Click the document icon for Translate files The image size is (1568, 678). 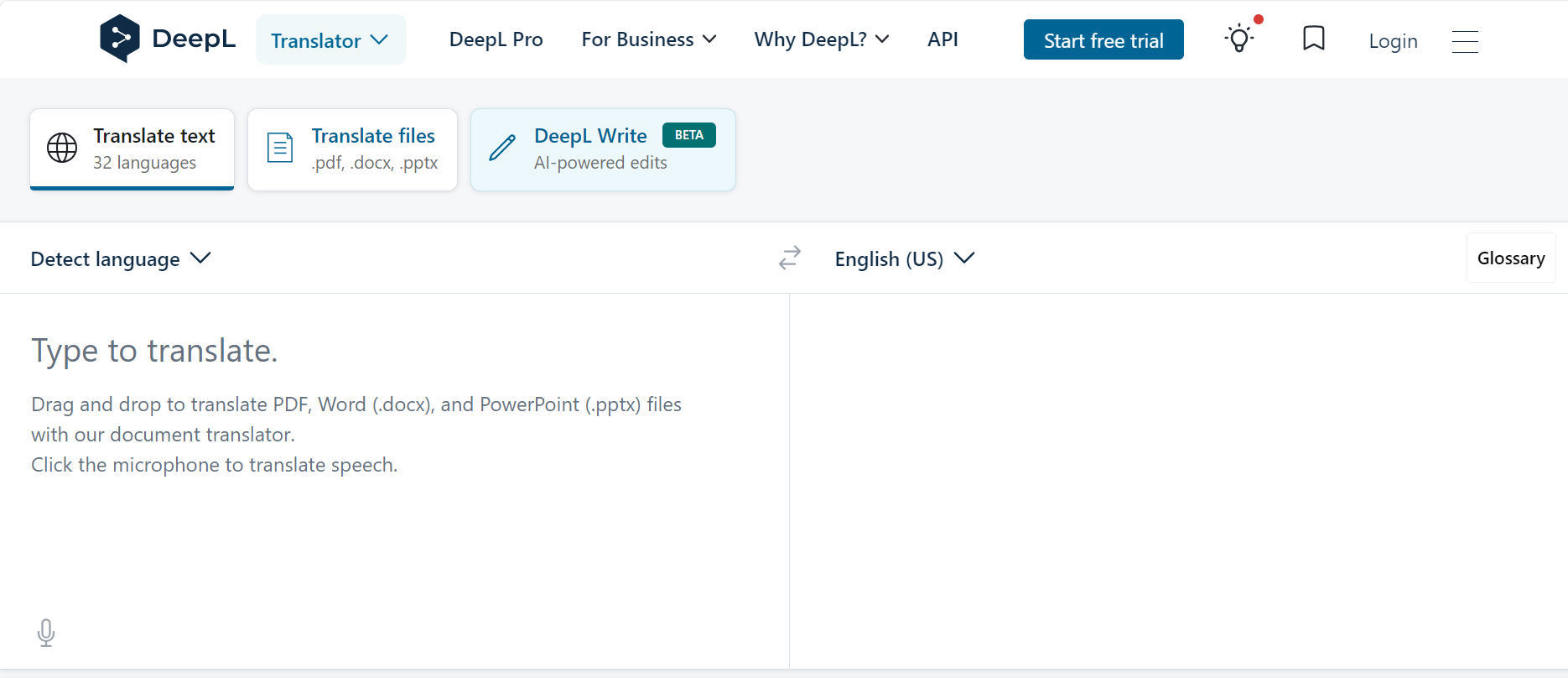(279, 149)
